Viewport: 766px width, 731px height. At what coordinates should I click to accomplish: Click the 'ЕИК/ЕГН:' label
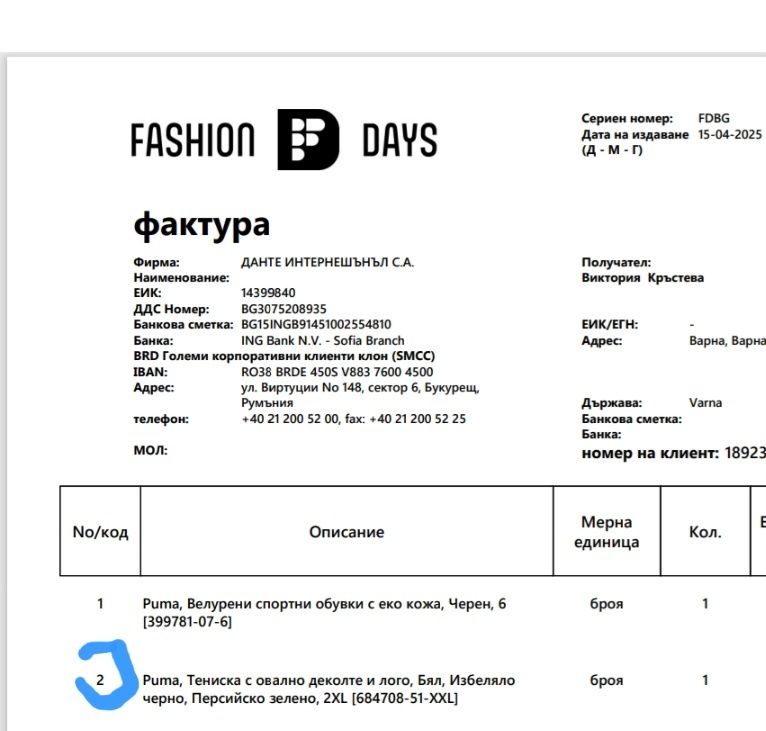[610, 324]
